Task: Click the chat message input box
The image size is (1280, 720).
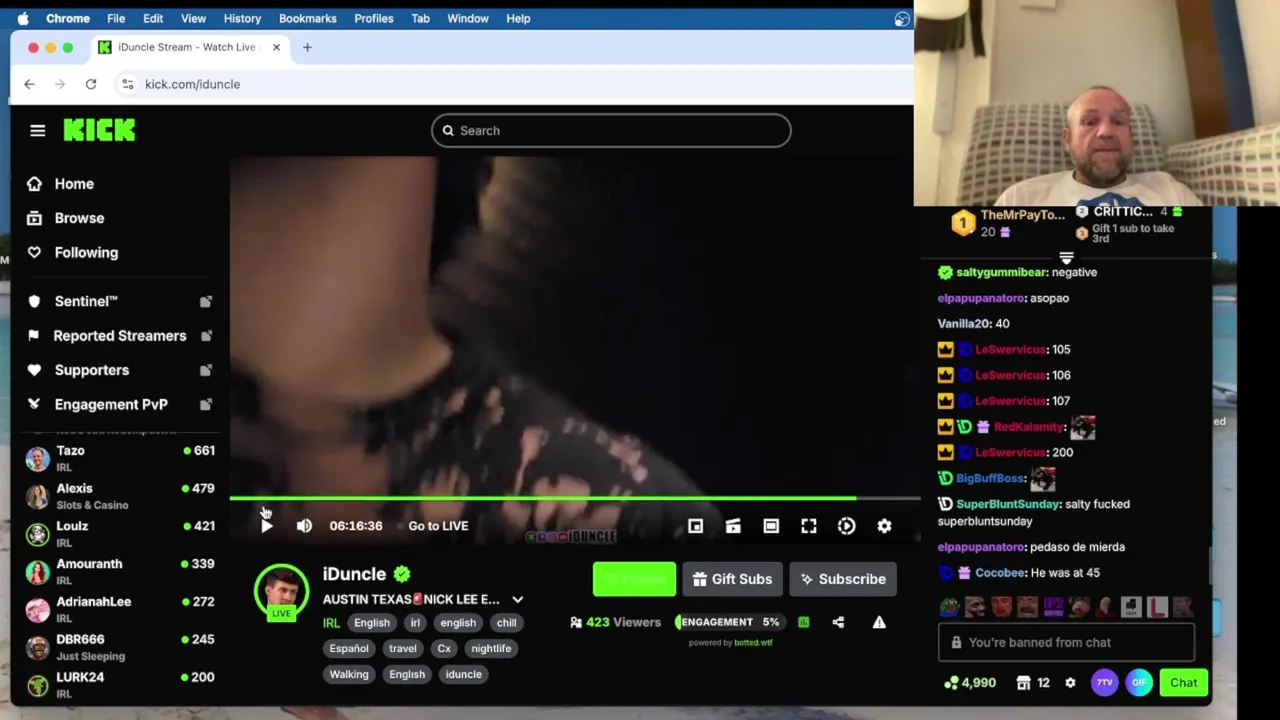Action: click(x=1066, y=643)
